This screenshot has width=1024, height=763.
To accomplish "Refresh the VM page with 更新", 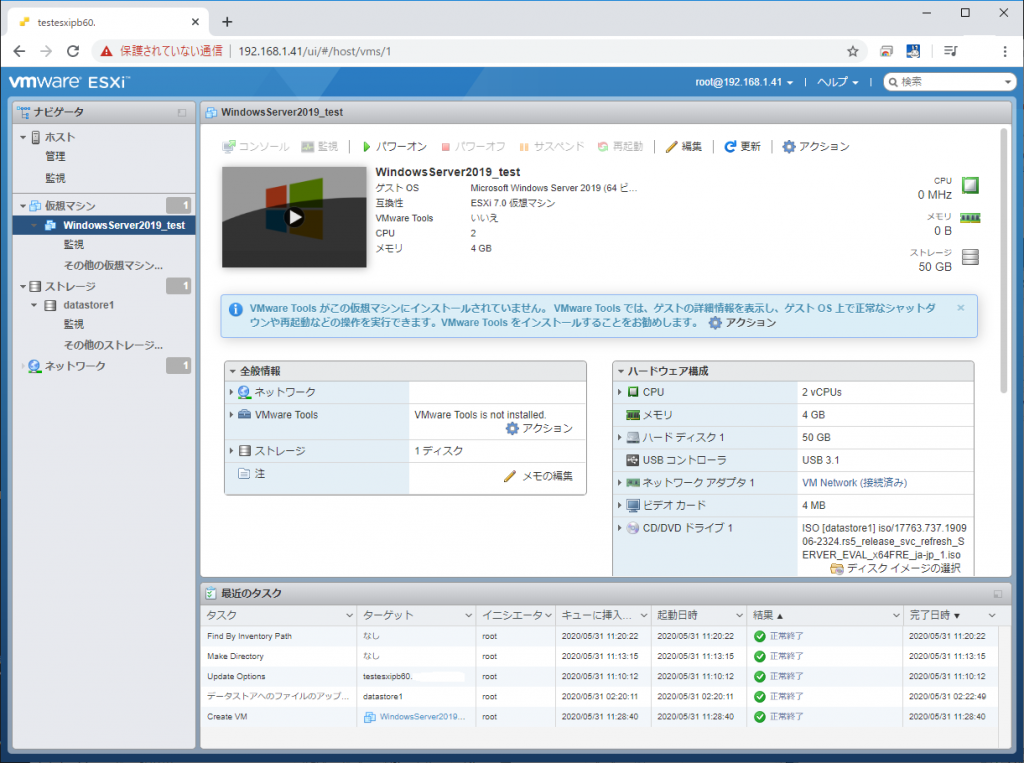I will coord(743,146).
